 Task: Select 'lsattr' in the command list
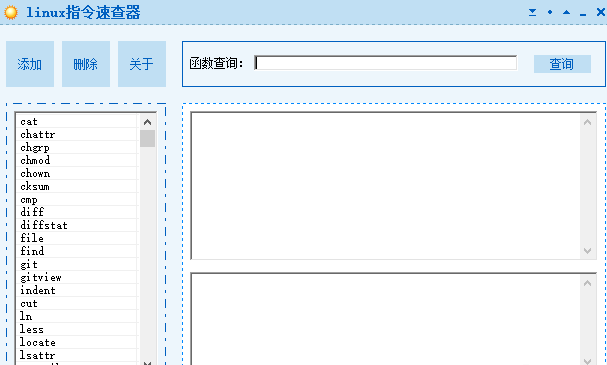[77, 355]
